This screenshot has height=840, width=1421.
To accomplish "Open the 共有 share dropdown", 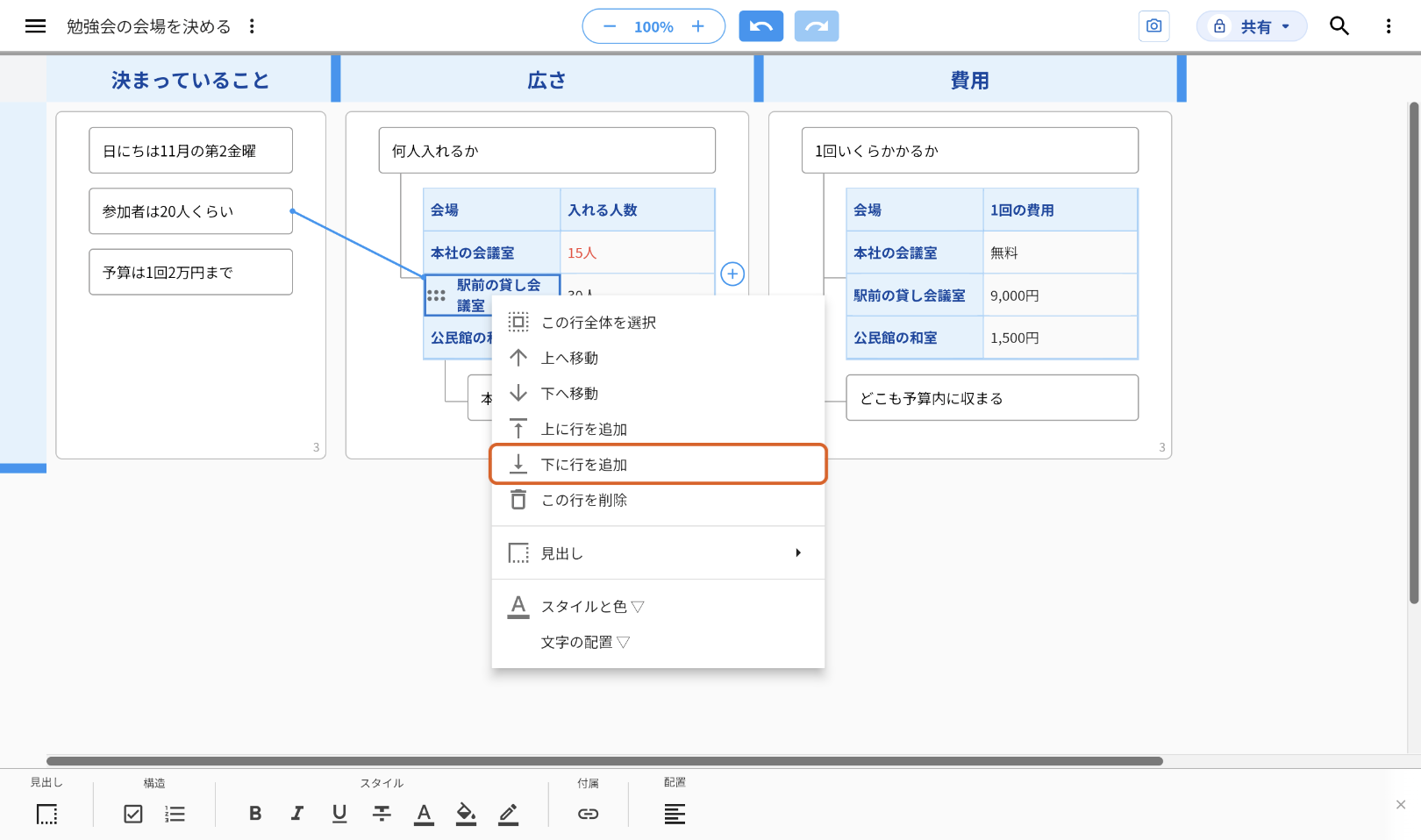I will pyautogui.click(x=1252, y=26).
